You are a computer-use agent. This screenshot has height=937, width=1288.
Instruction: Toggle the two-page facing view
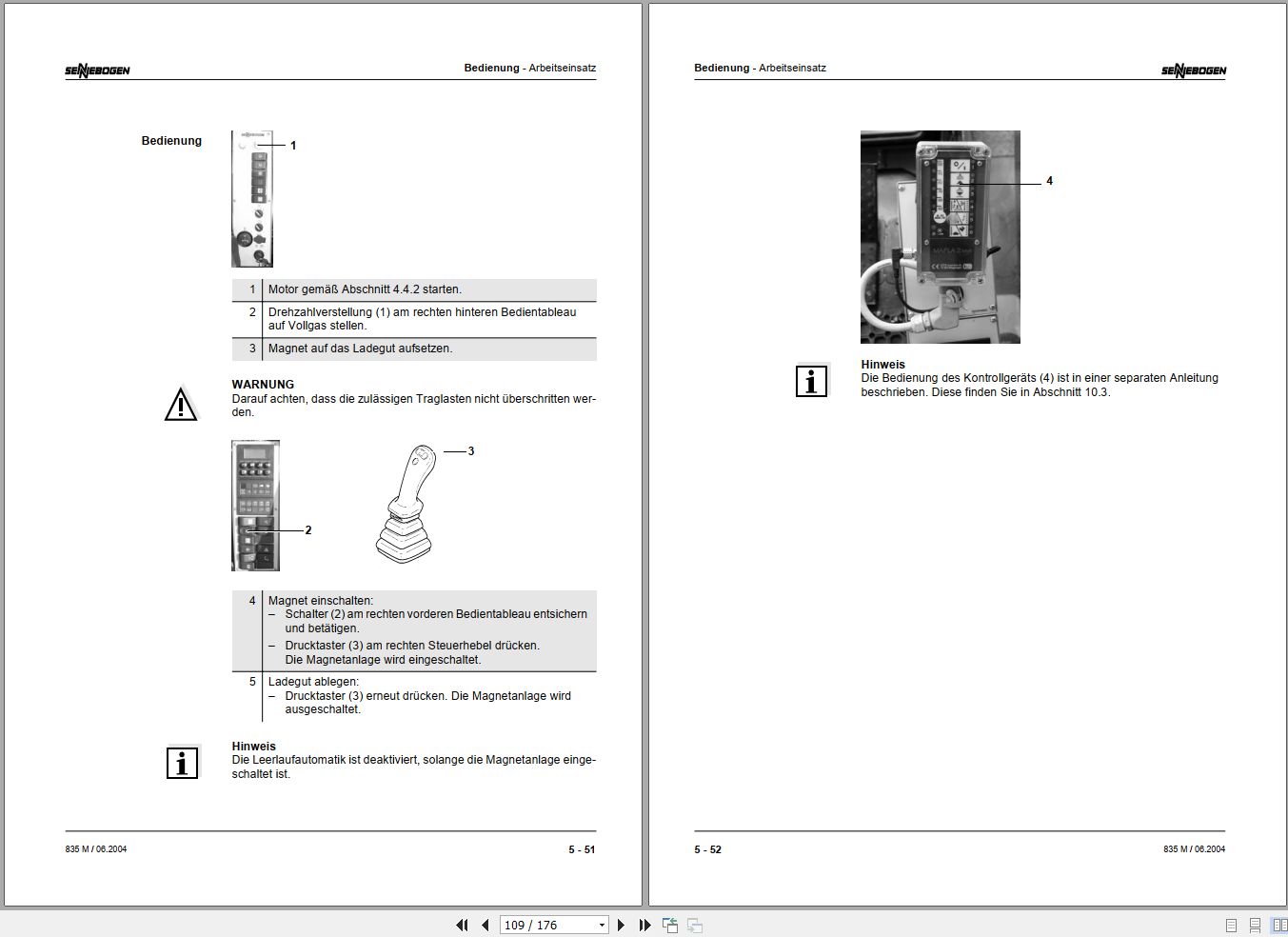pos(1277,923)
